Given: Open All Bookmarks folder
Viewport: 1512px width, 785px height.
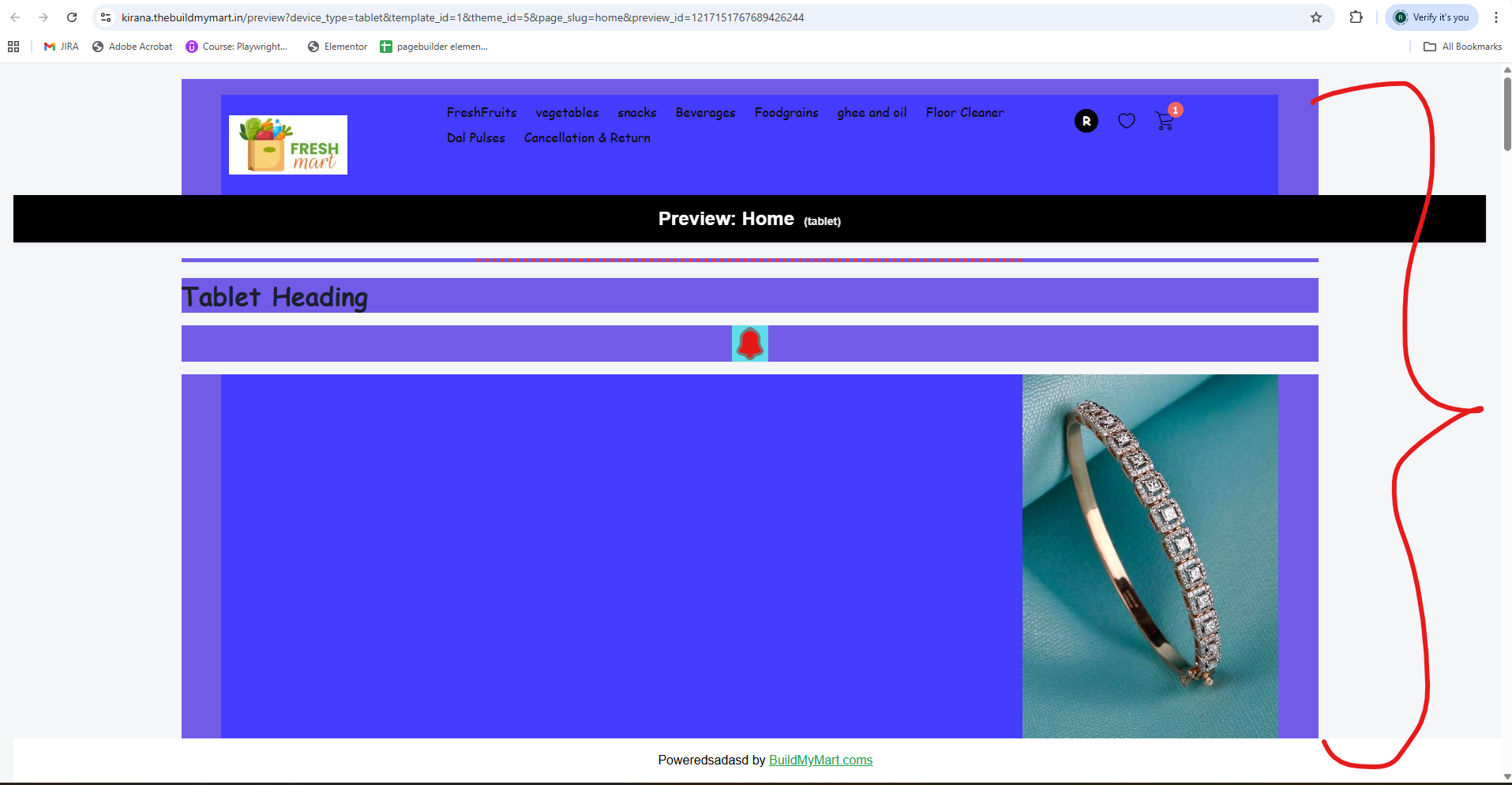Looking at the screenshot, I should (1463, 47).
